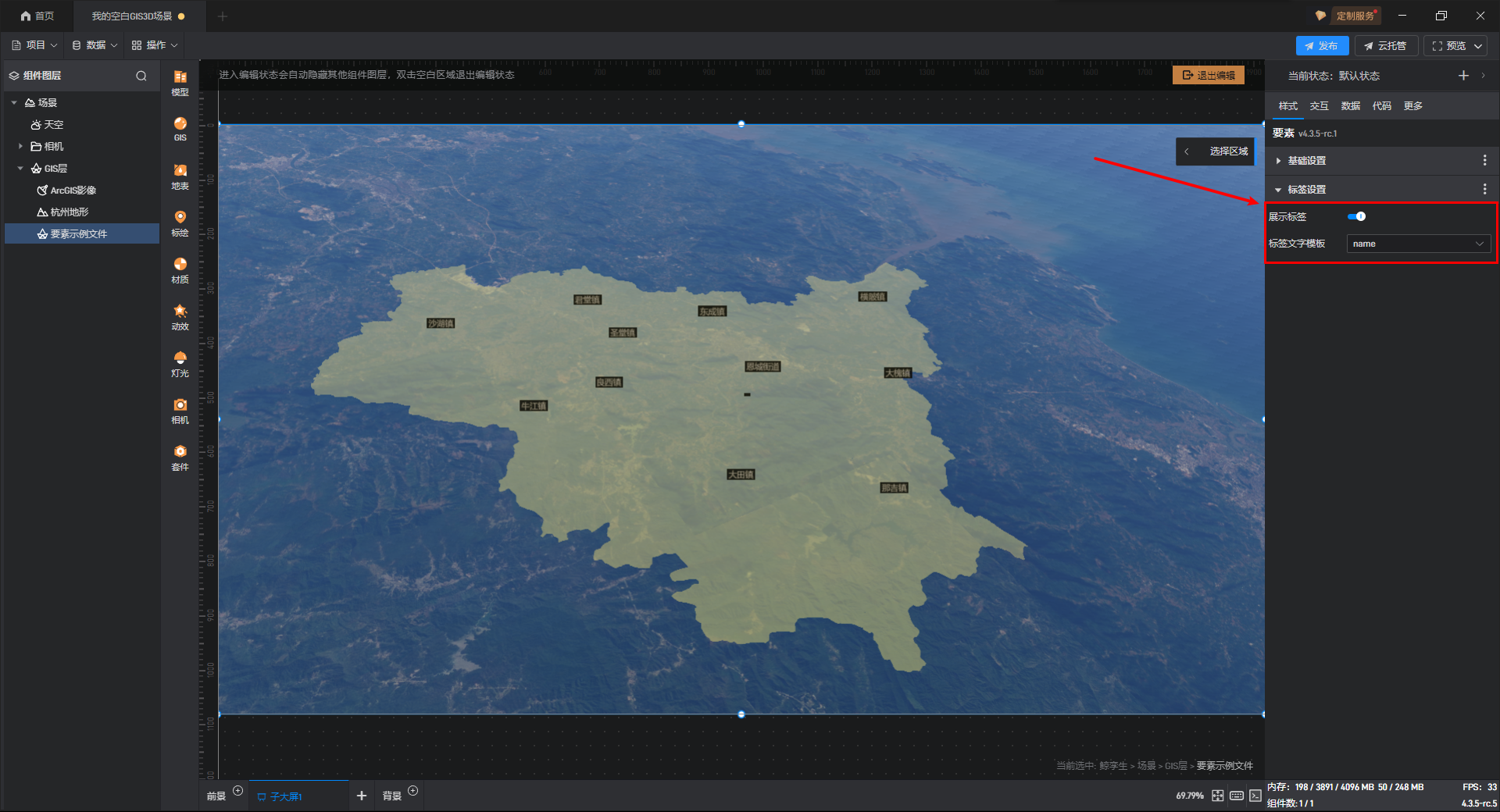The width and height of the screenshot is (1500, 812).
Task: Collapse the 标签设置 section
Action: coord(1278,190)
